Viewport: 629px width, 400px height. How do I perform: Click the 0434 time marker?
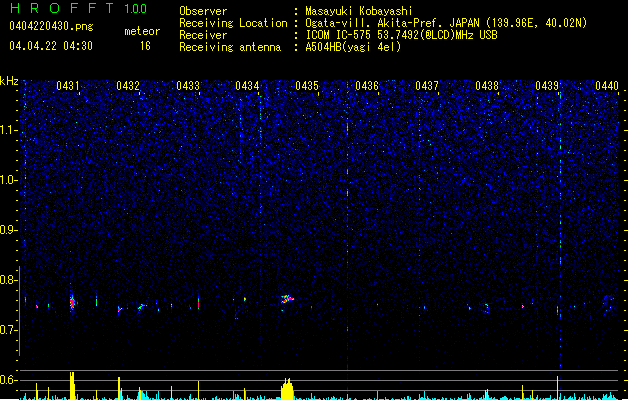(247, 86)
